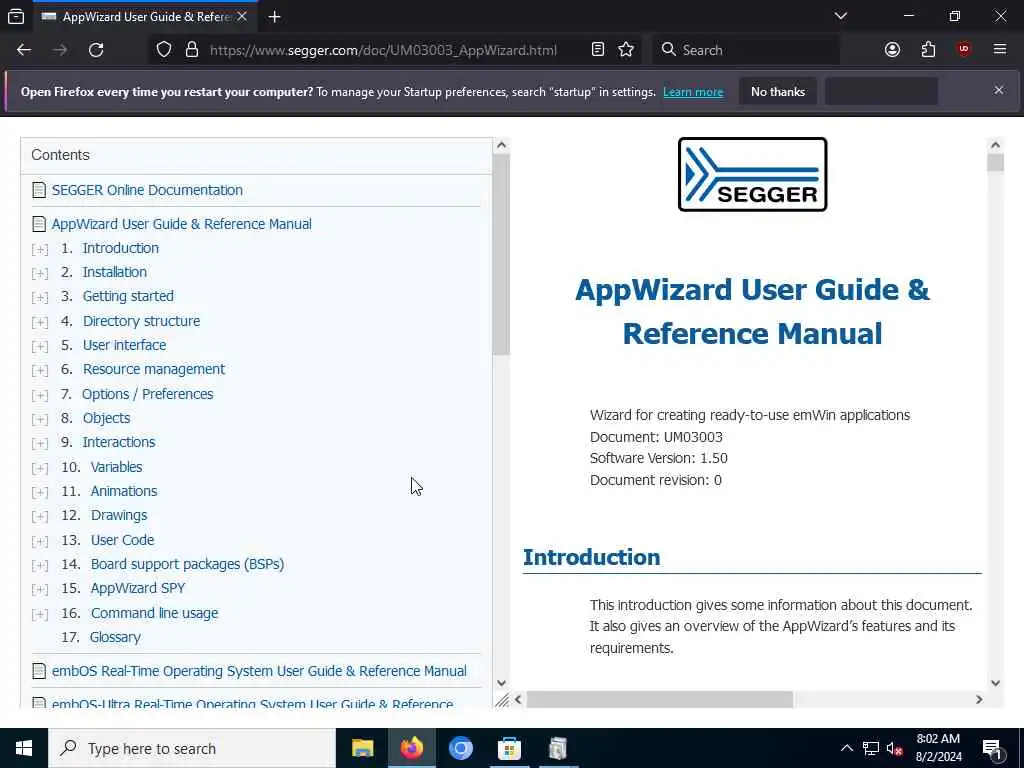Expand the 14. Board support packages section
The width and height of the screenshot is (1024, 768).
coord(40,566)
